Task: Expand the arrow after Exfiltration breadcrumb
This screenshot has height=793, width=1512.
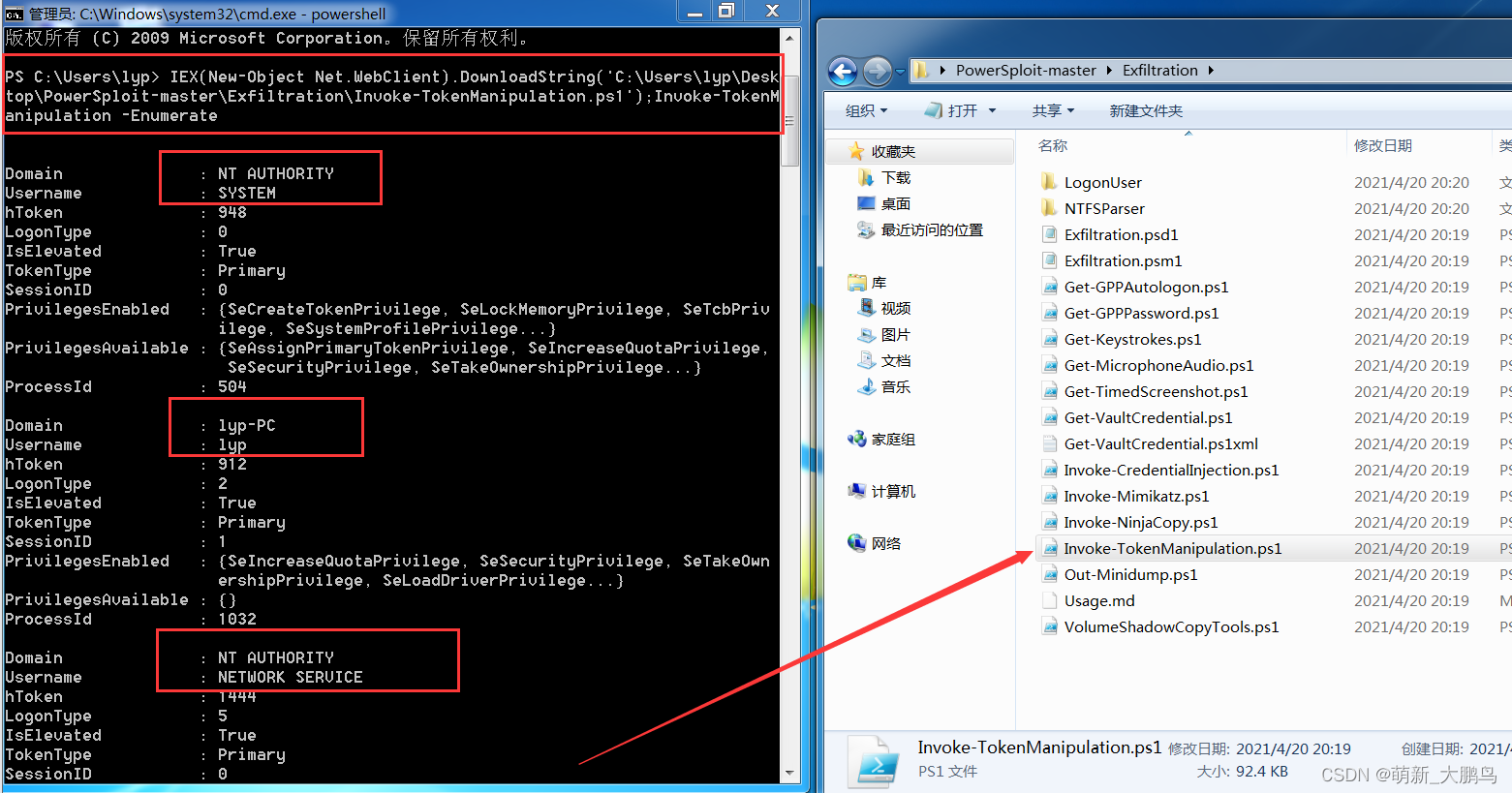Action: point(1211,71)
